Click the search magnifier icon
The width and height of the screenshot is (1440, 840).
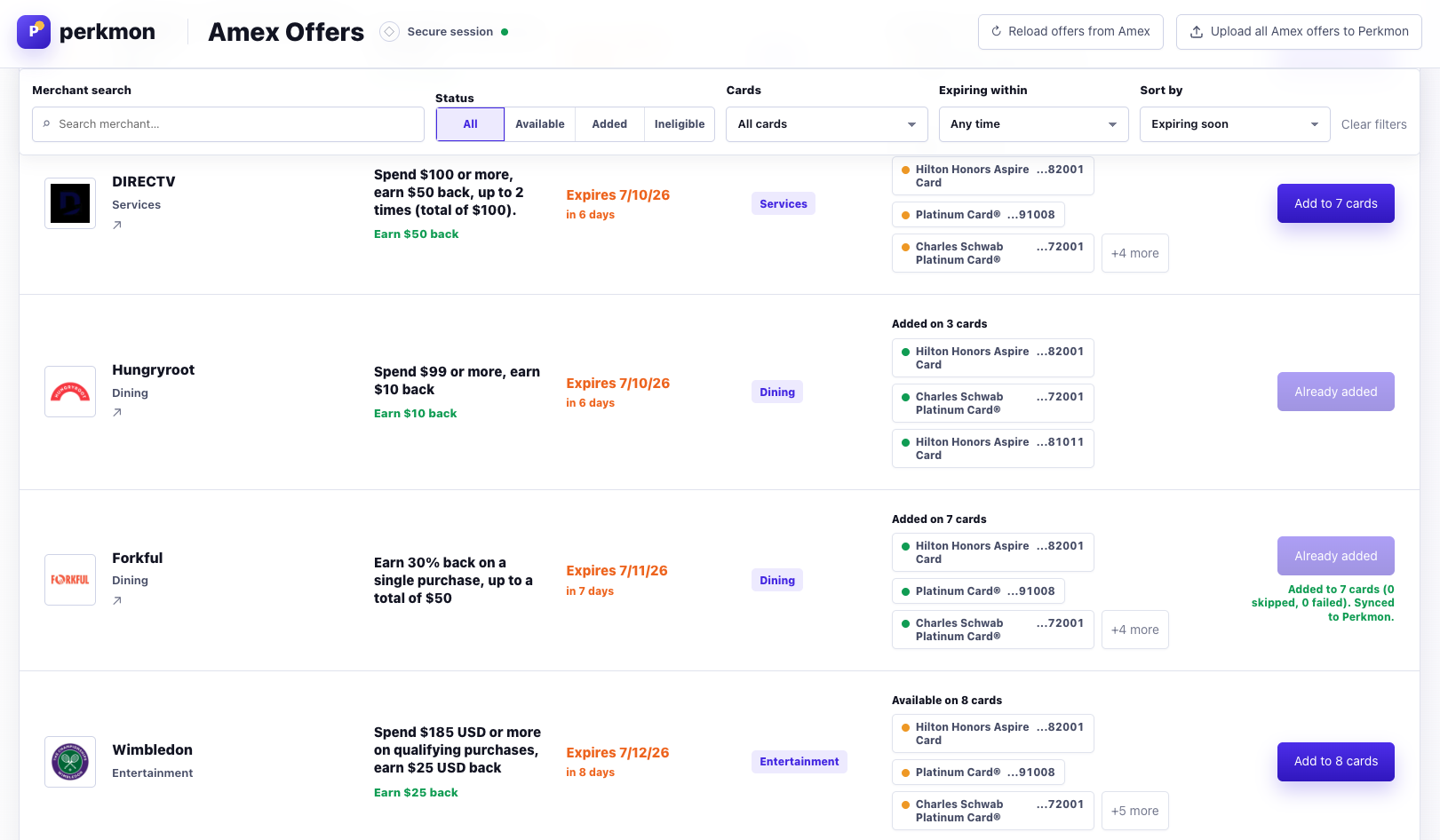[46, 124]
